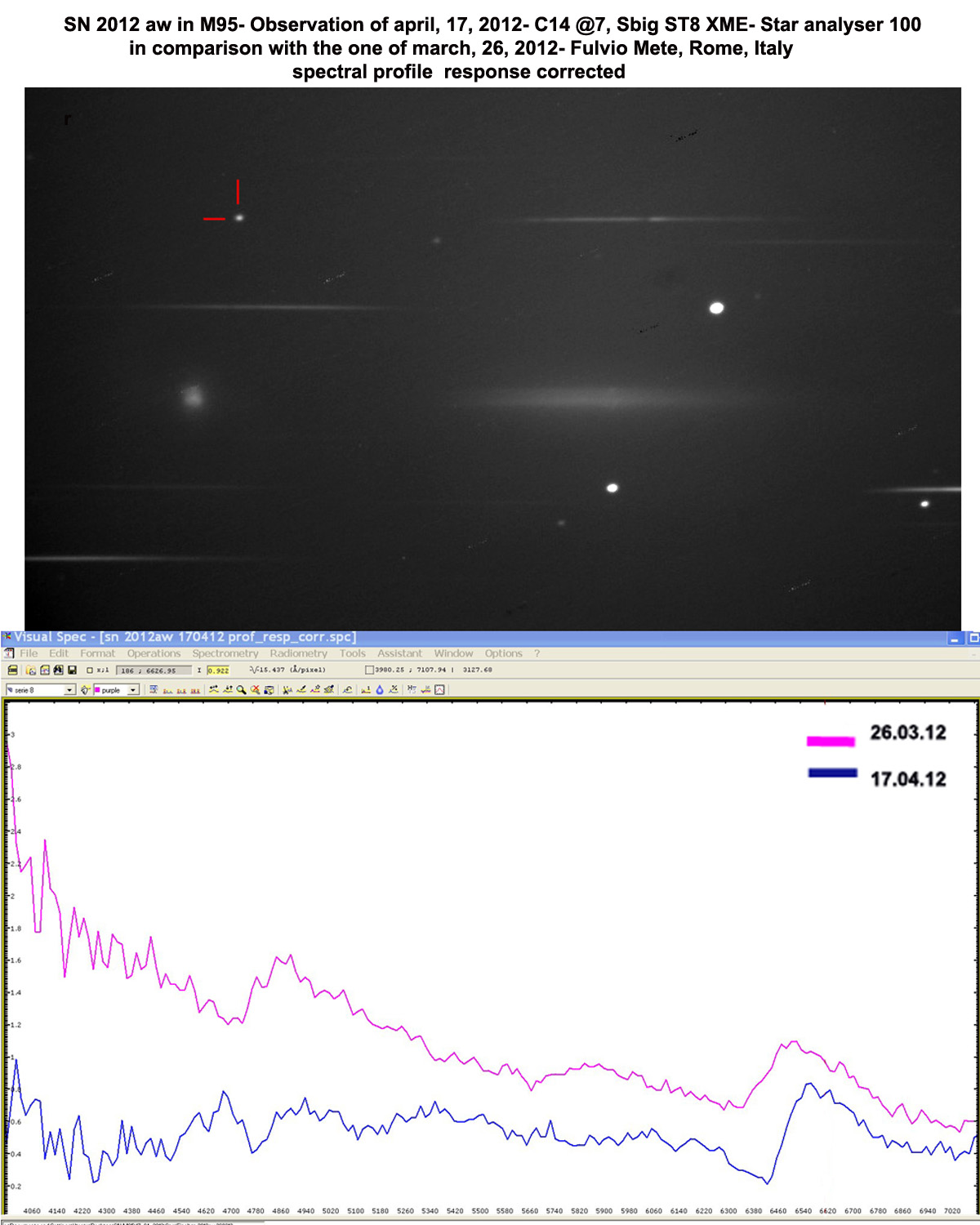Click the small window icon after unzoom
The image size is (980, 1225).
pos(269,689)
